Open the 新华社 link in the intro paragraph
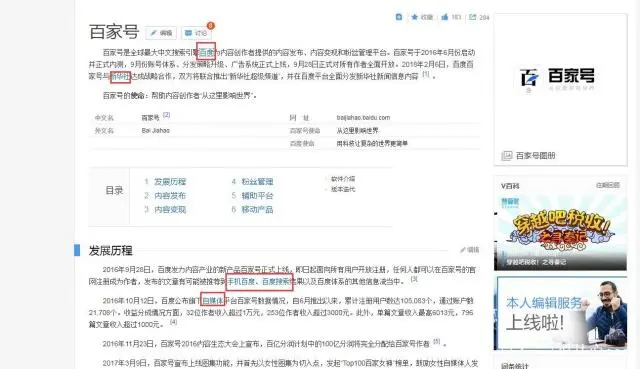 coord(120,76)
